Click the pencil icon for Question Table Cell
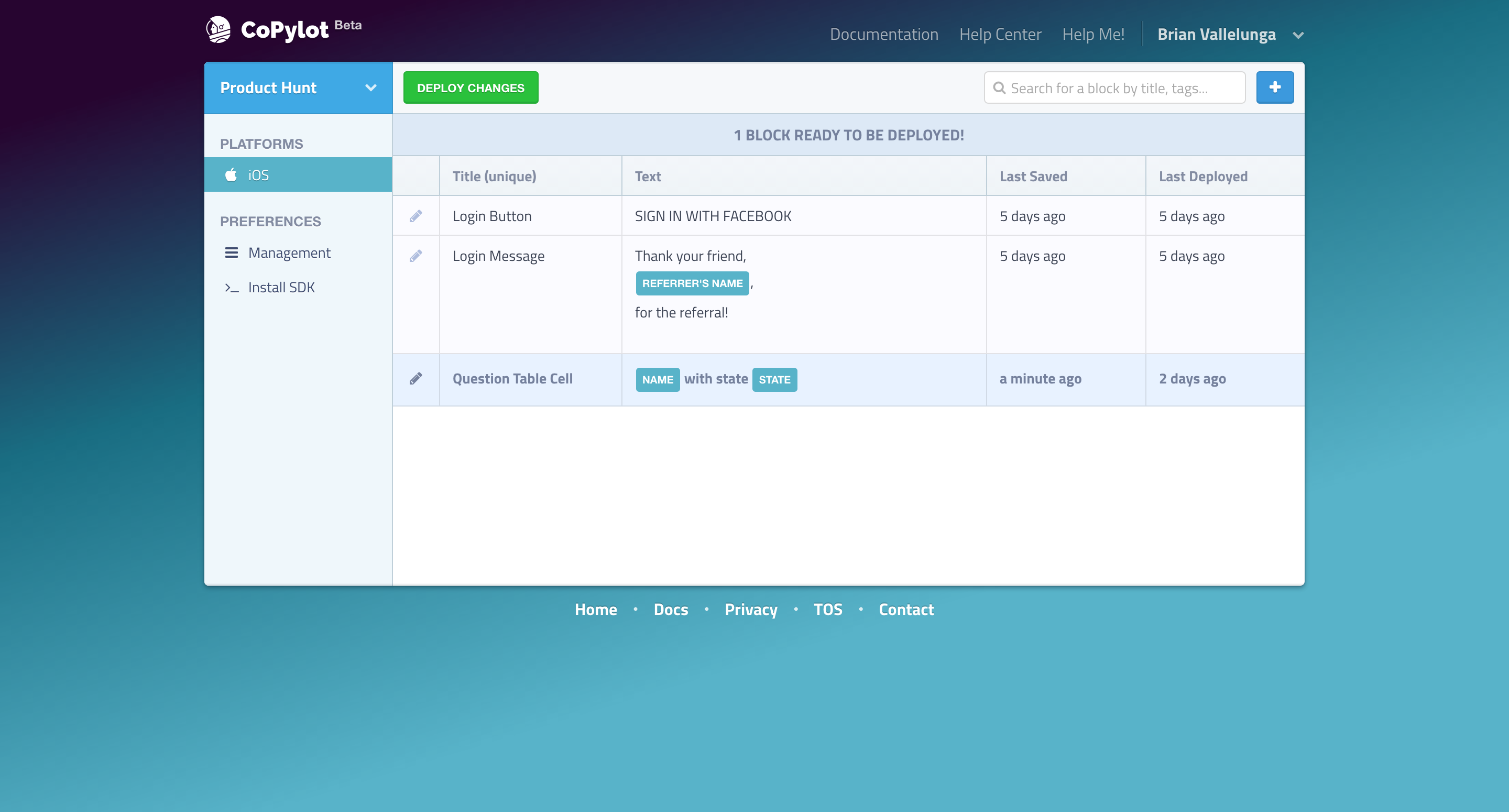Screen dimensions: 1509x812 416,378
